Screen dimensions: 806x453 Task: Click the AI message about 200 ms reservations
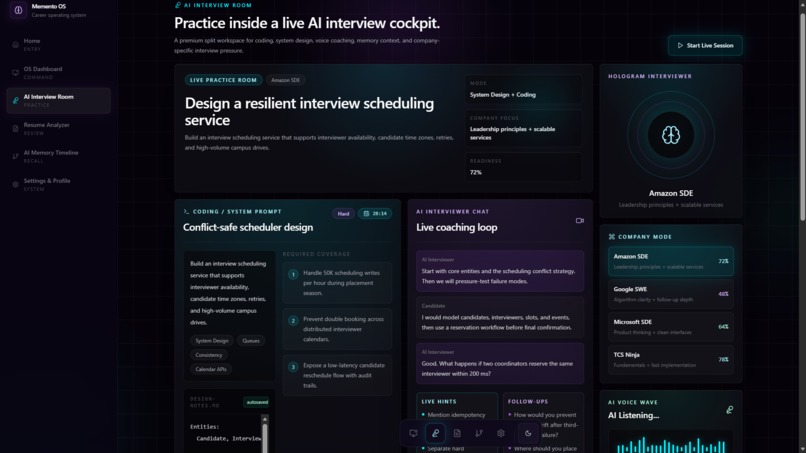[x=500, y=364]
